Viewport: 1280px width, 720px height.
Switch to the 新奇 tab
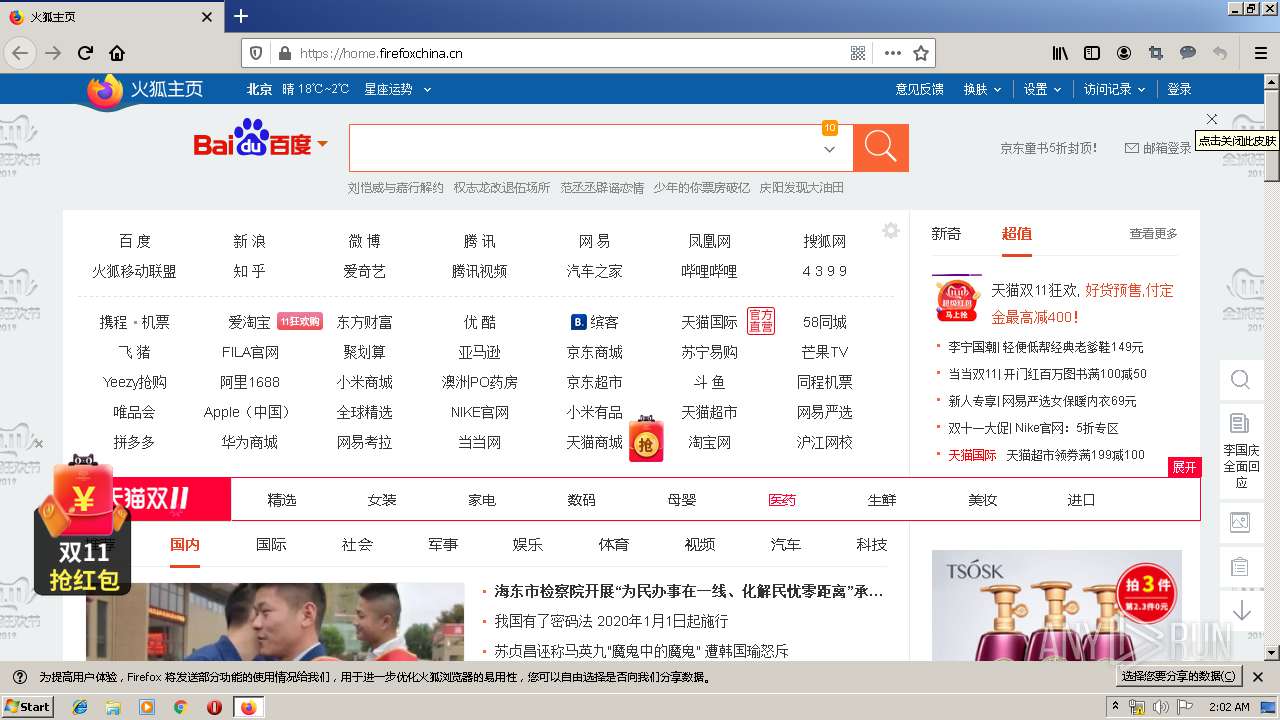coord(946,233)
